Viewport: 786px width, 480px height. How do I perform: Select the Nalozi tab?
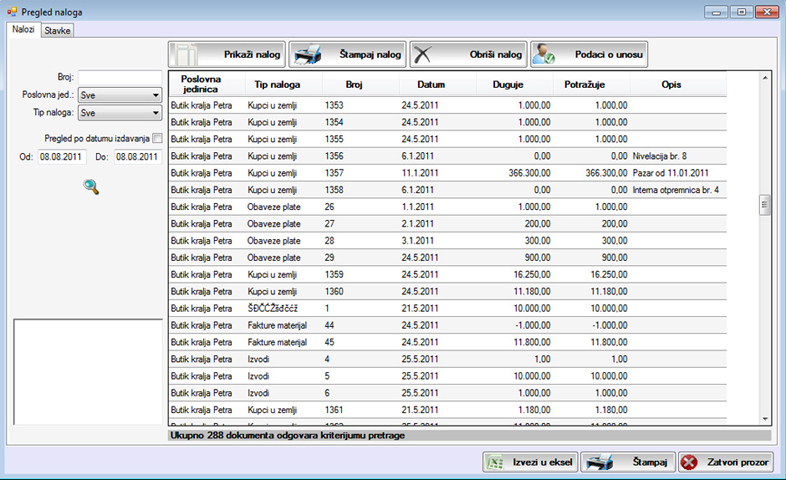click(23, 30)
